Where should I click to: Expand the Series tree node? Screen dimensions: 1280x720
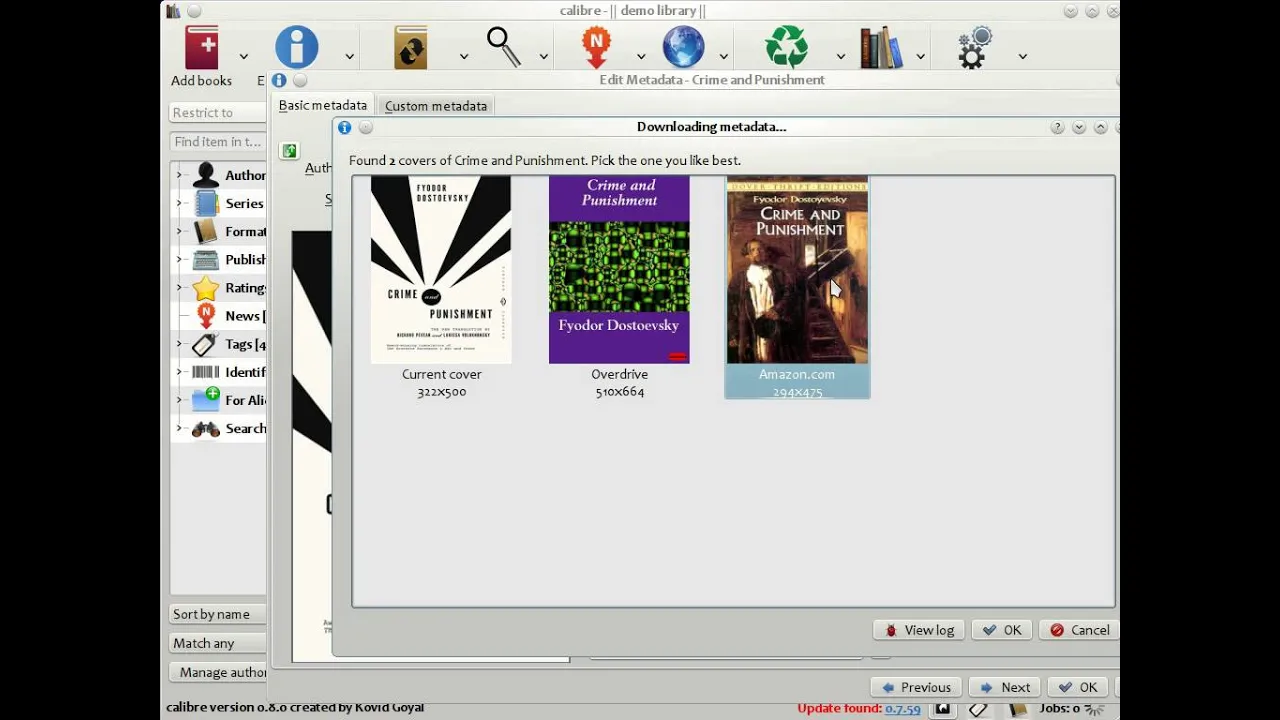coord(179,203)
